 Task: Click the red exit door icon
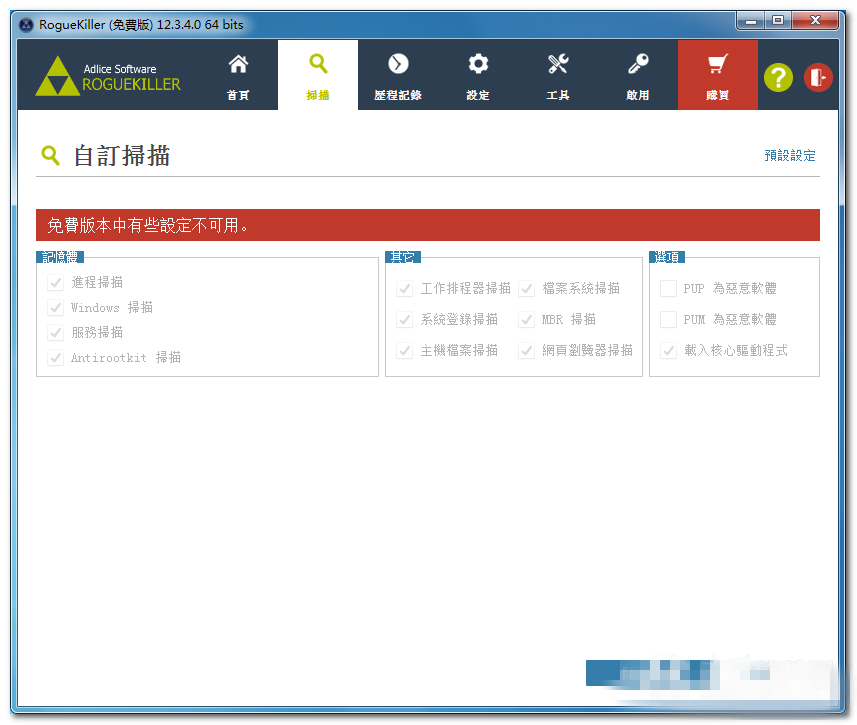click(x=818, y=77)
